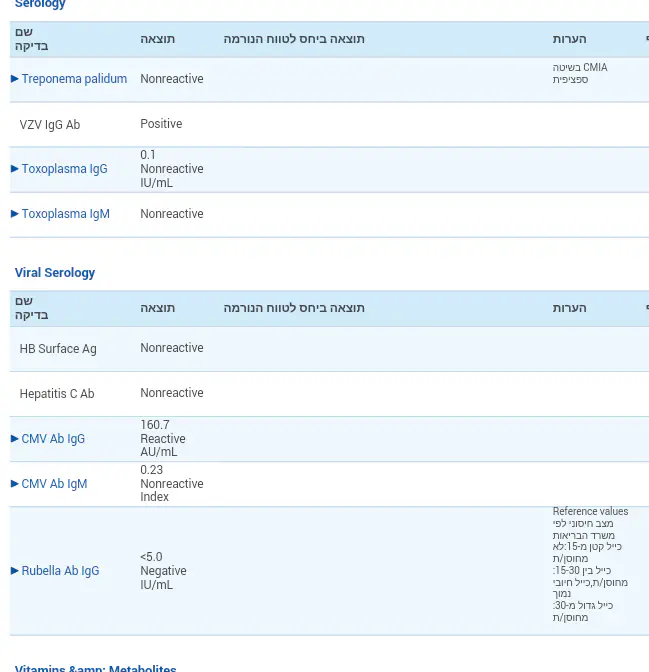Viewport: 649px width, 672px height.
Task: Select the HB Surface Ag row
Action: 58,349
